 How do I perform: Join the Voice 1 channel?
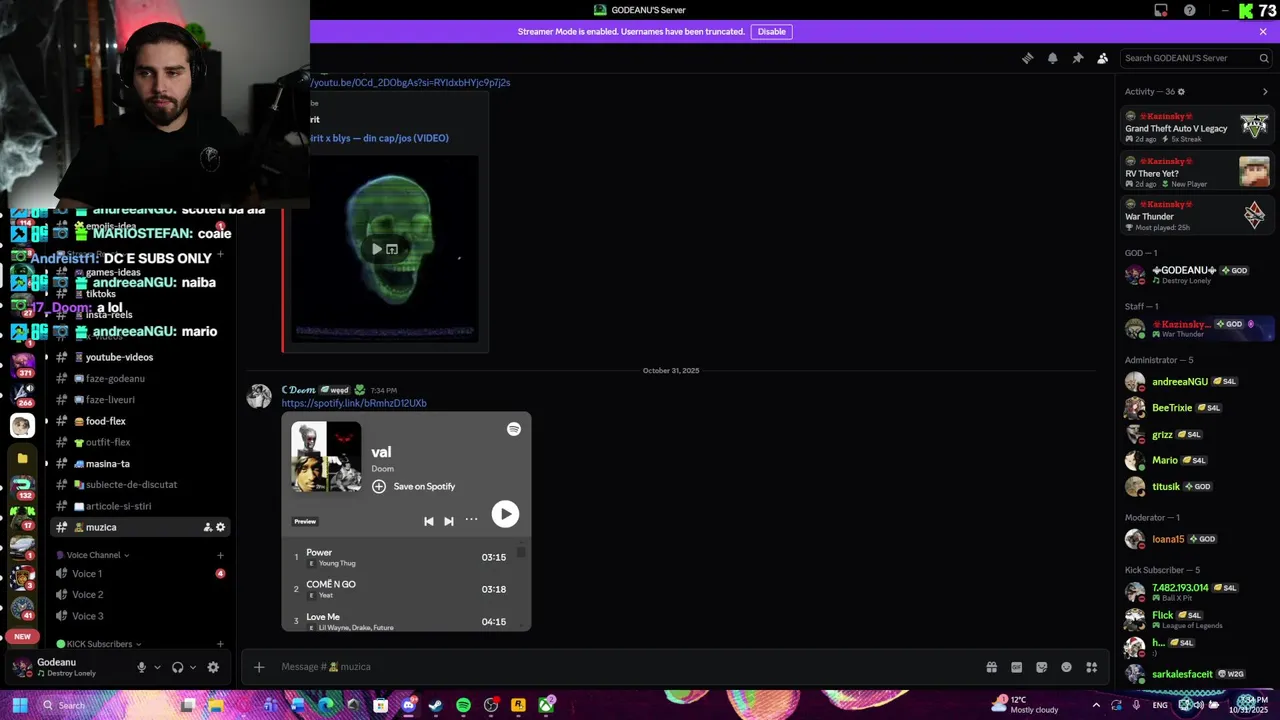click(140, 574)
